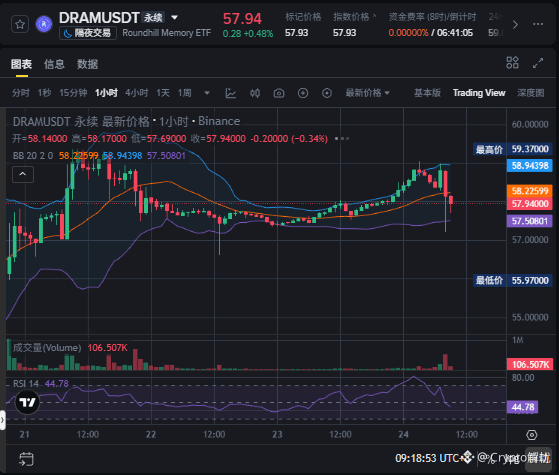Show more ticker stats with right chevron
Viewport: 559px width, 475px height.
pos(515,25)
